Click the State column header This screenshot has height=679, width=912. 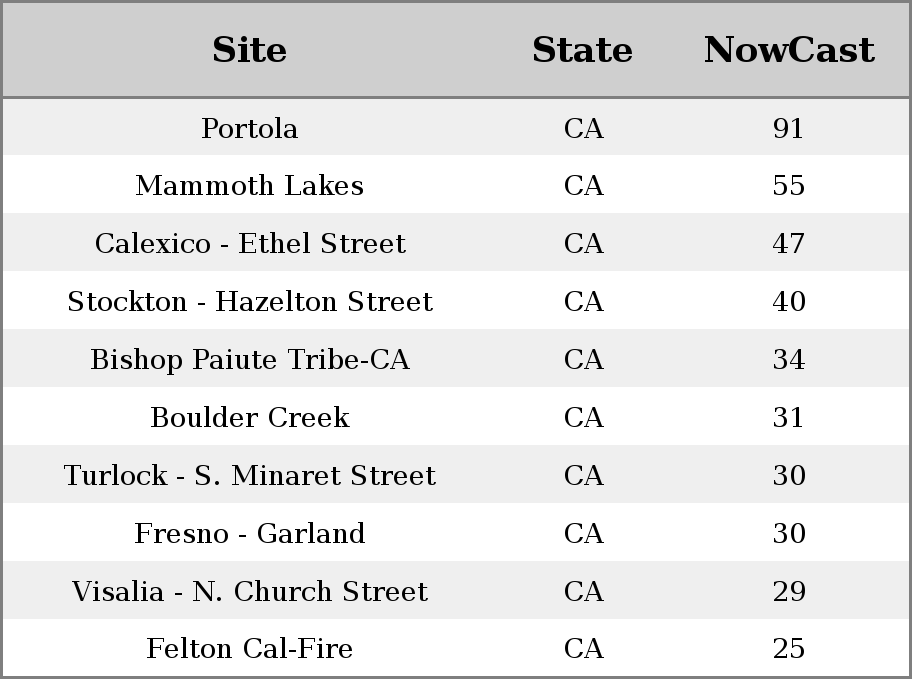click(x=583, y=50)
